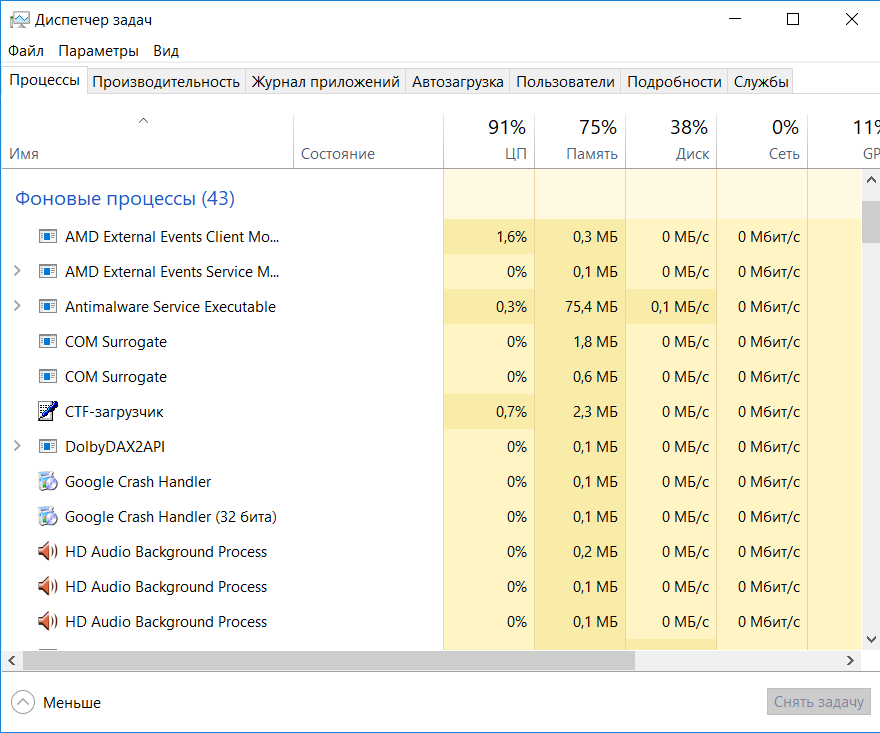This screenshot has width=880, height=733.
Task: Switch to the Производительность tab
Action: (166, 82)
